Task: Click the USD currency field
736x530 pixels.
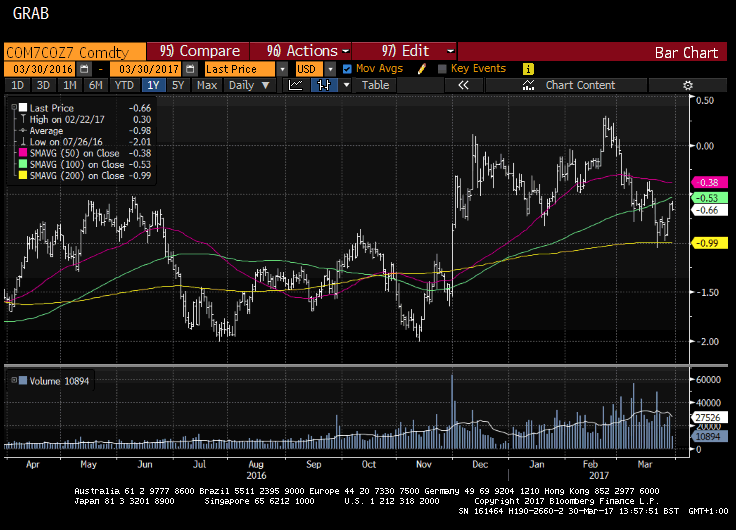Action: [309, 69]
